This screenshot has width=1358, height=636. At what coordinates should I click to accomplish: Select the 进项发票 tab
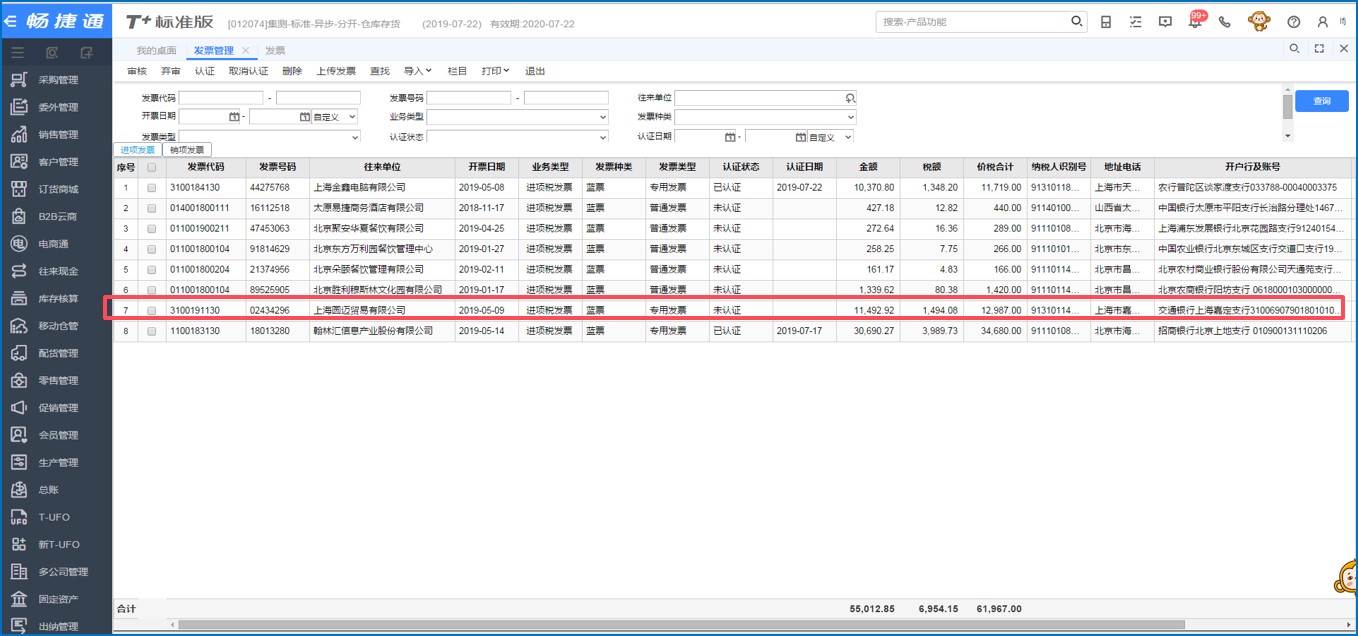[139, 149]
